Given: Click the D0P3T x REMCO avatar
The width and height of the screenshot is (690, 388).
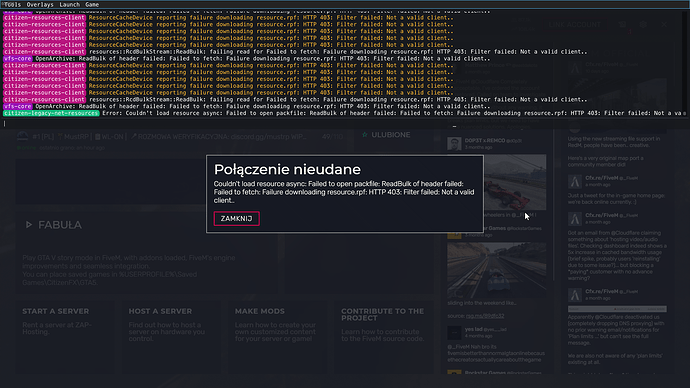Looking at the screenshot, I should 454,143.
